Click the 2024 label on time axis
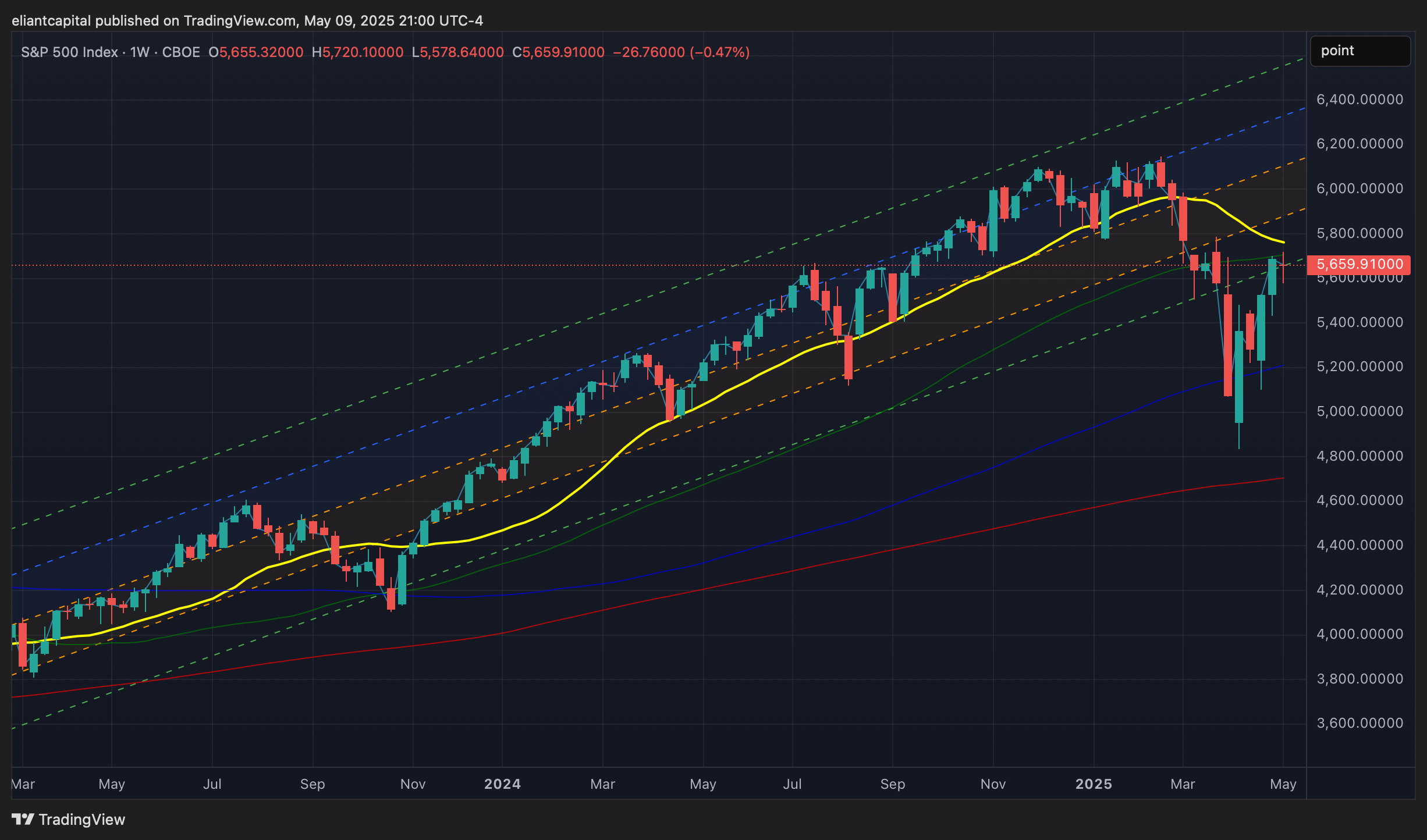Image resolution: width=1427 pixels, height=840 pixels. (x=502, y=784)
